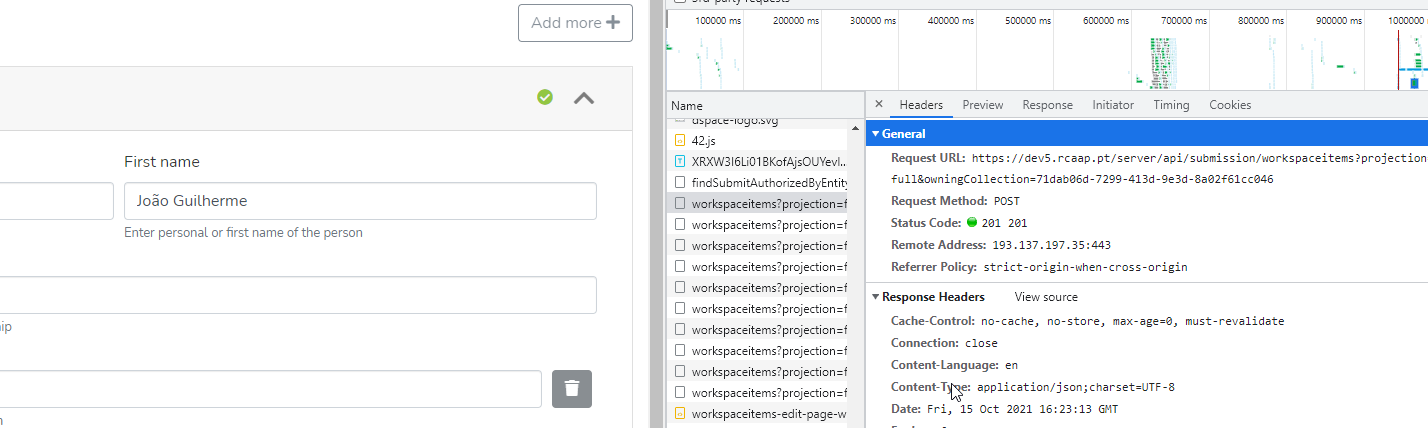Click the 500000 ms timeline label
This screenshot has width=1428, height=428.
[1029, 20]
